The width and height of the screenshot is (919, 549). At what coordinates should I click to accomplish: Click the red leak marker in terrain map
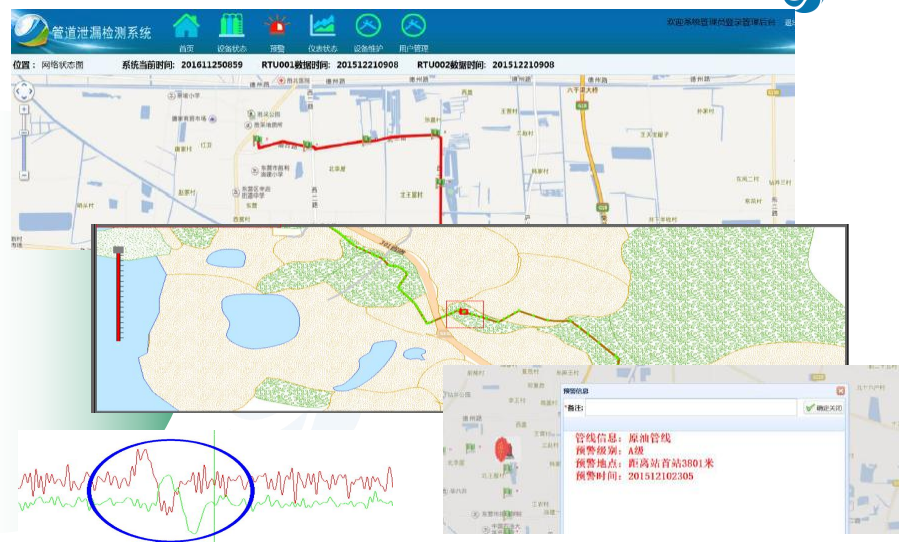pyautogui.click(x=463, y=311)
